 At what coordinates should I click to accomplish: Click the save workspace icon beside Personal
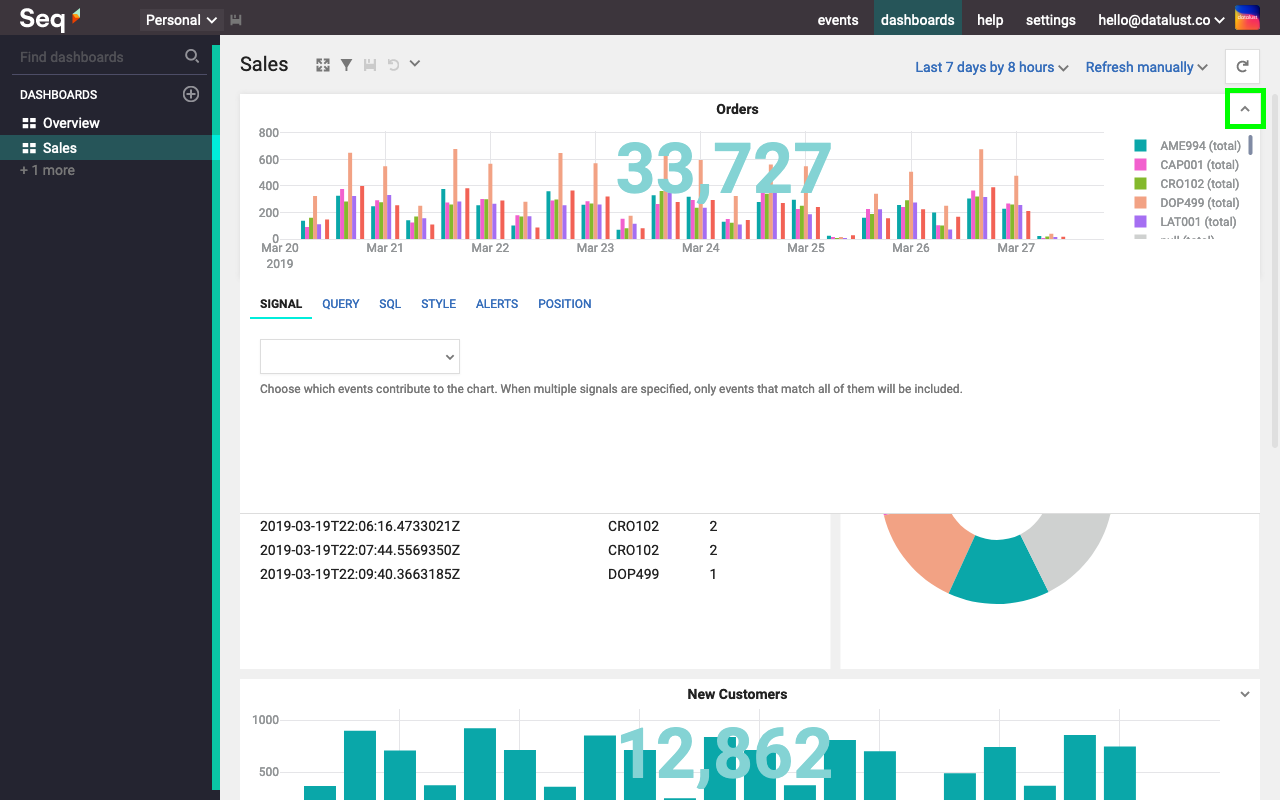(x=236, y=20)
